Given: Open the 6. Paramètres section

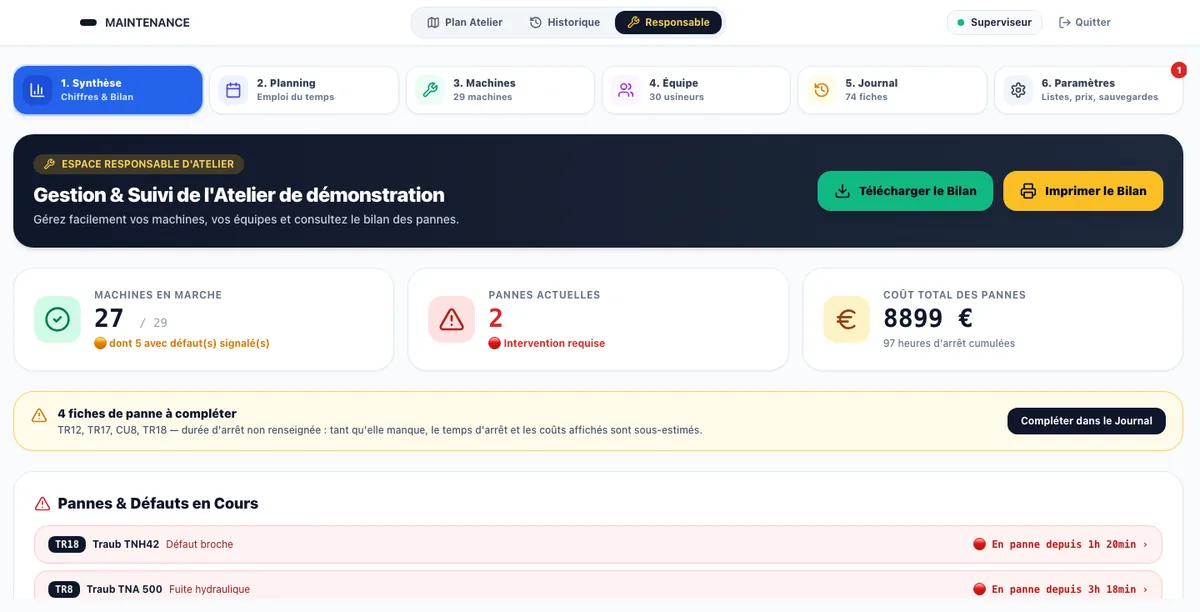Looking at the screenshot, I should tap(1088, 90).
